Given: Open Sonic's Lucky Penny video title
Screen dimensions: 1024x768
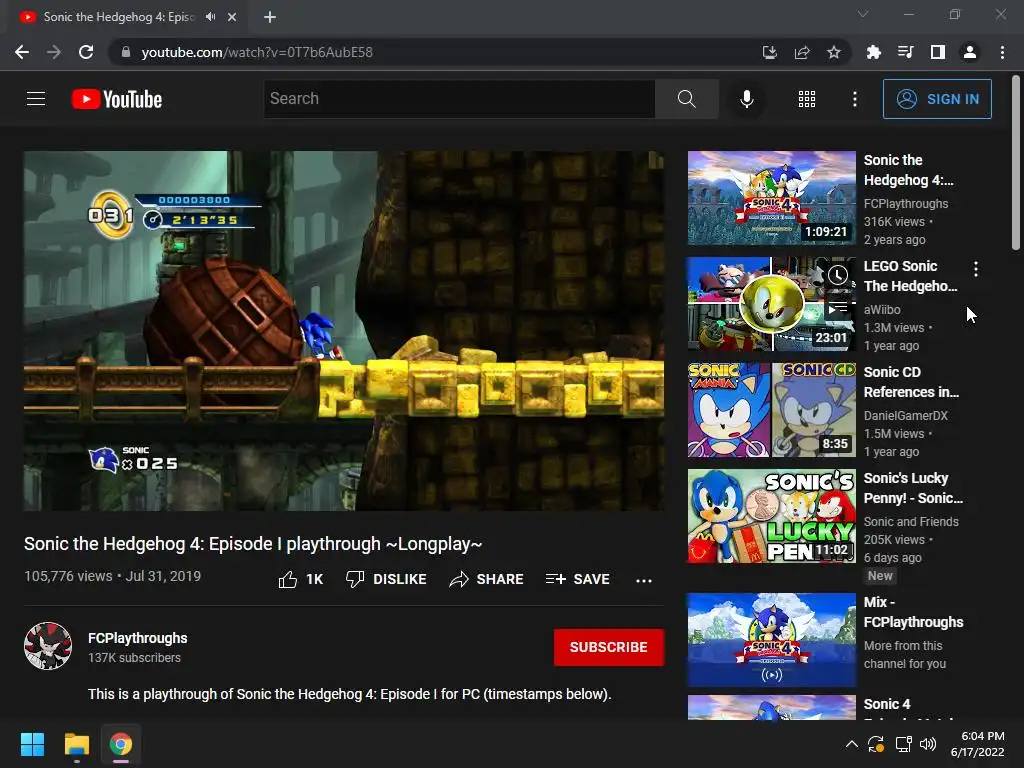Looking at the screenshot, I should [913, 488].
